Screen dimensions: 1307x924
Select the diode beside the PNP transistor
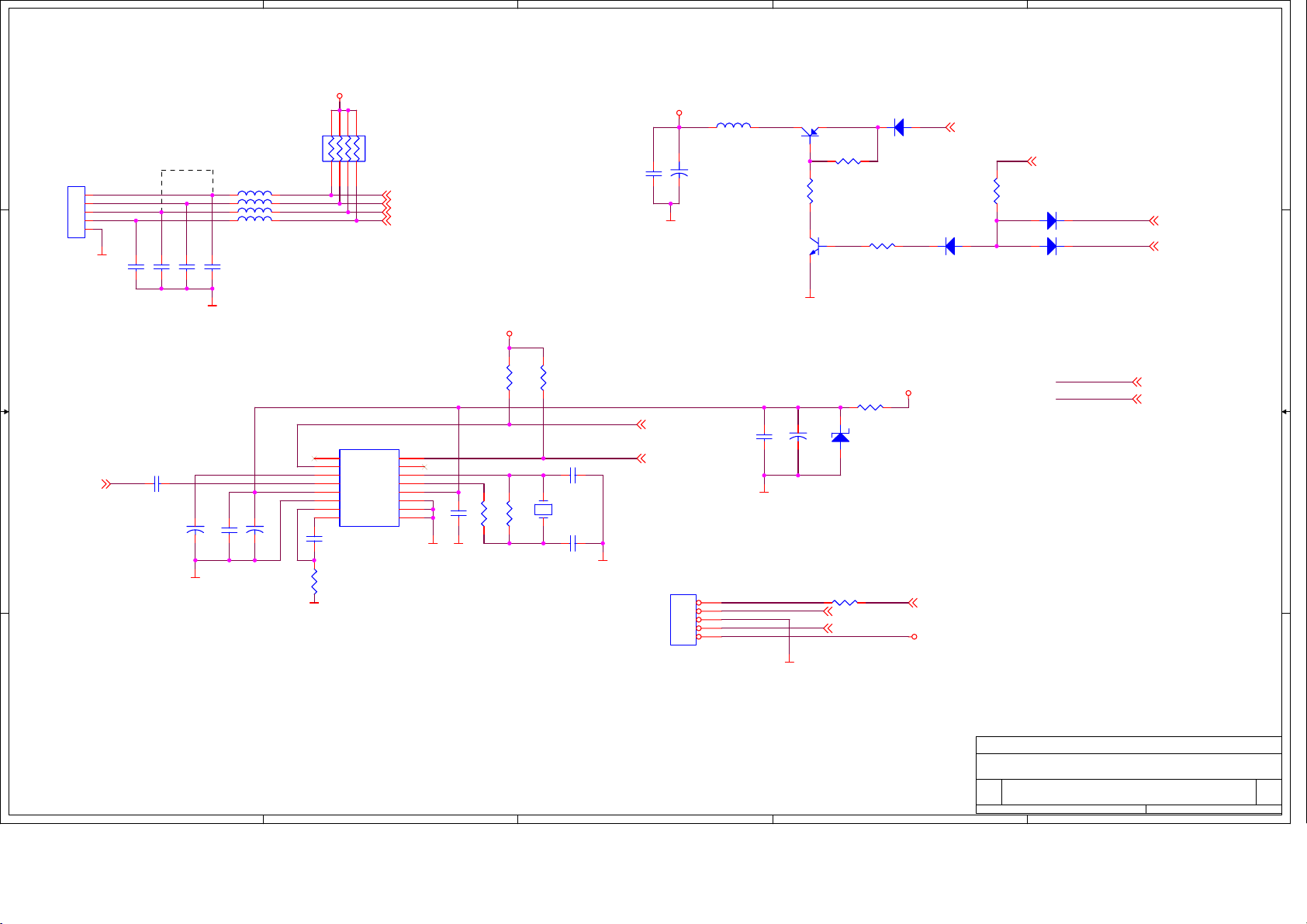click(x=899, y=127)
